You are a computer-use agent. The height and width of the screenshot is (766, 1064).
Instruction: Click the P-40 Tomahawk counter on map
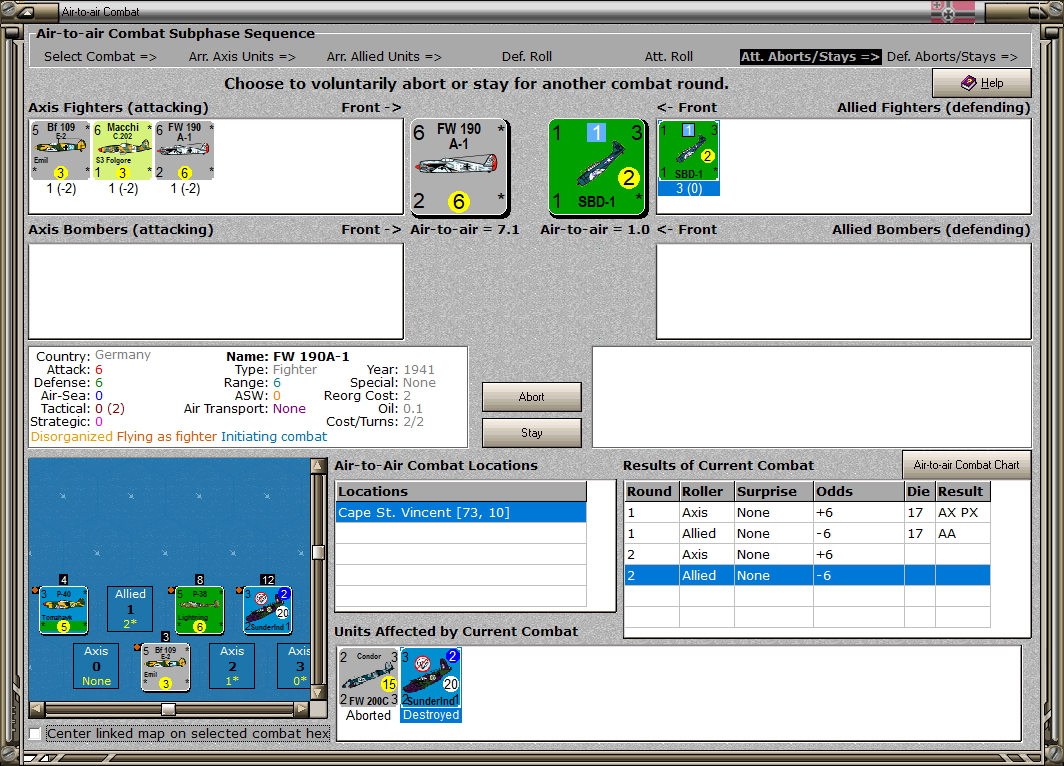click(x=63, y=610)
